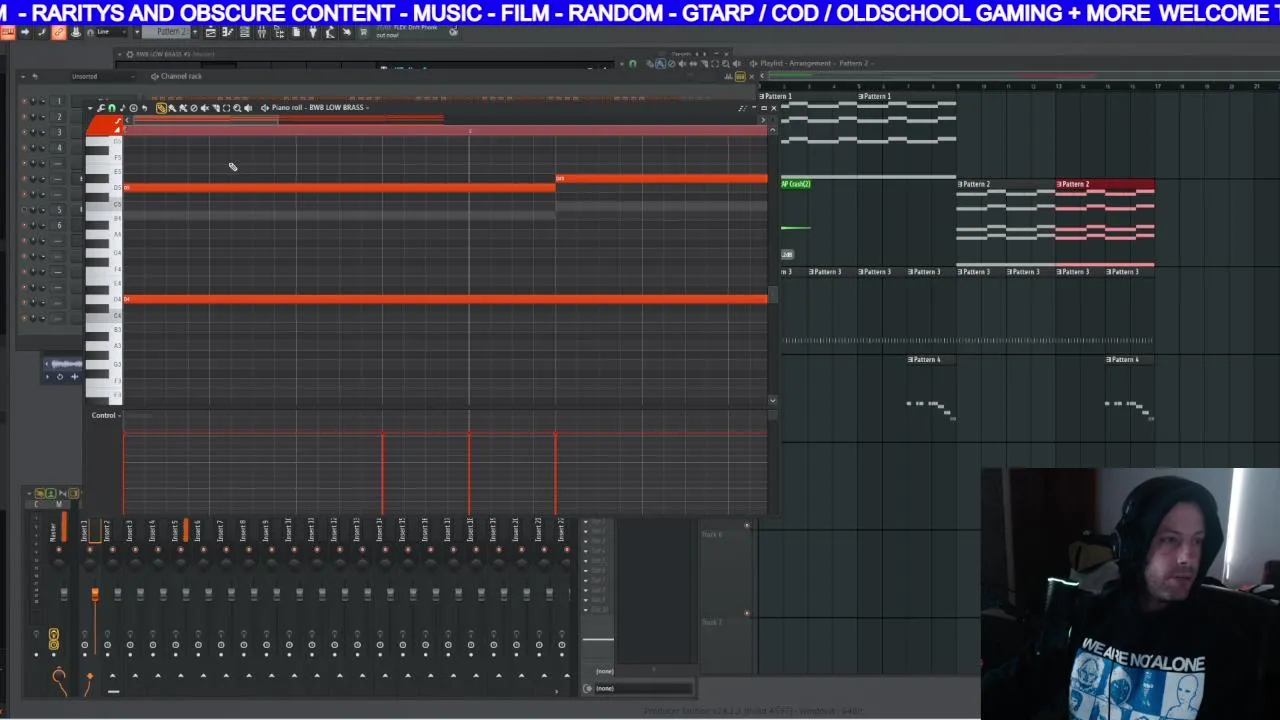1280x720 pixels.
Task: Open the Control event dropdown below piano keys
Action: click(x=105, y=415)
